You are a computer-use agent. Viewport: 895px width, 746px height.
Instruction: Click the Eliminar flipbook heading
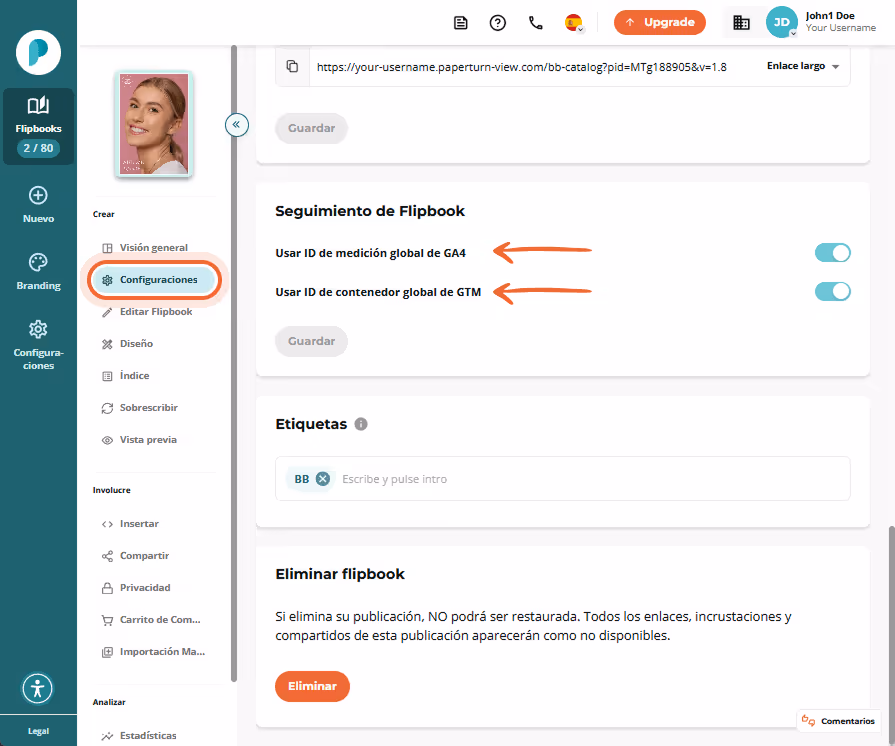[x=340, y=574]
